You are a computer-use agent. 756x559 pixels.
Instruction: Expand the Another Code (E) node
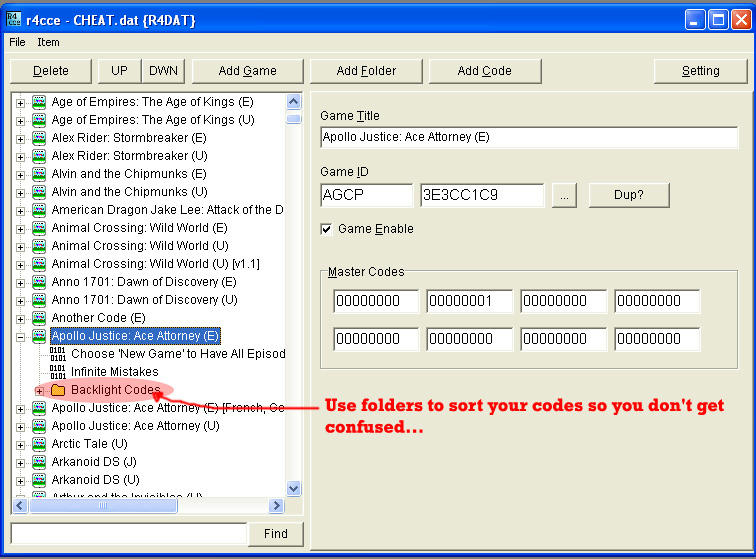20,319
